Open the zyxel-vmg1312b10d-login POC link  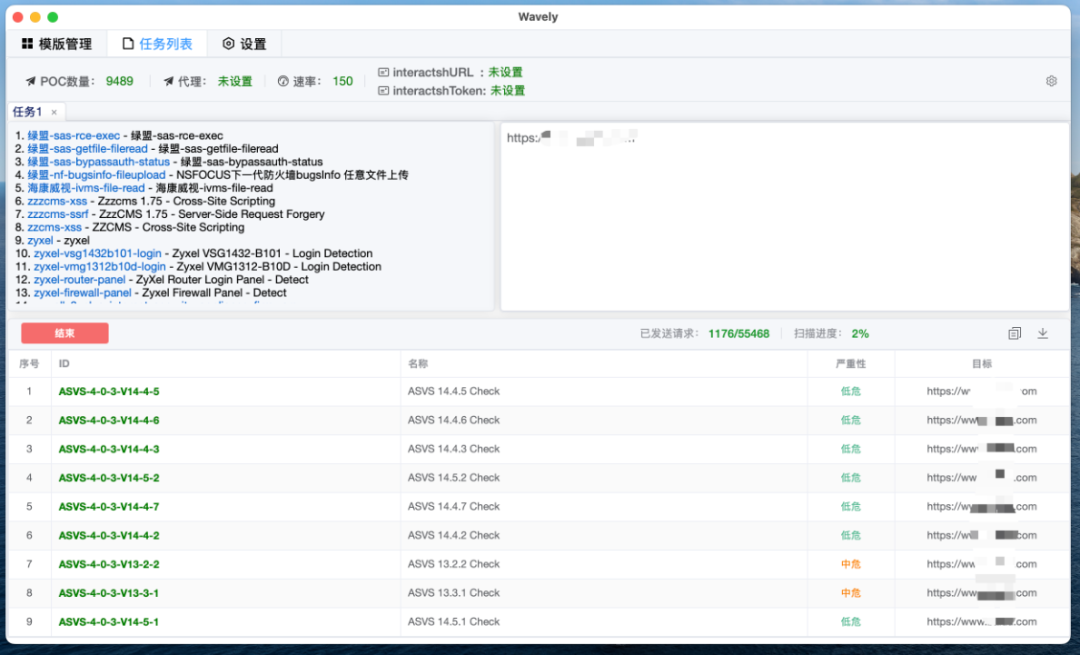(x=100, y=267)
